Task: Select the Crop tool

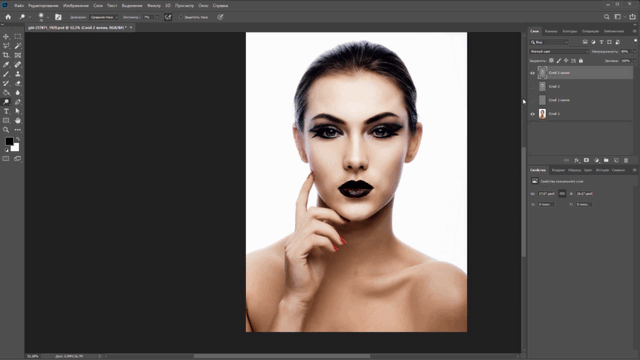Action: pyautogui.click(x=6, y=55)
